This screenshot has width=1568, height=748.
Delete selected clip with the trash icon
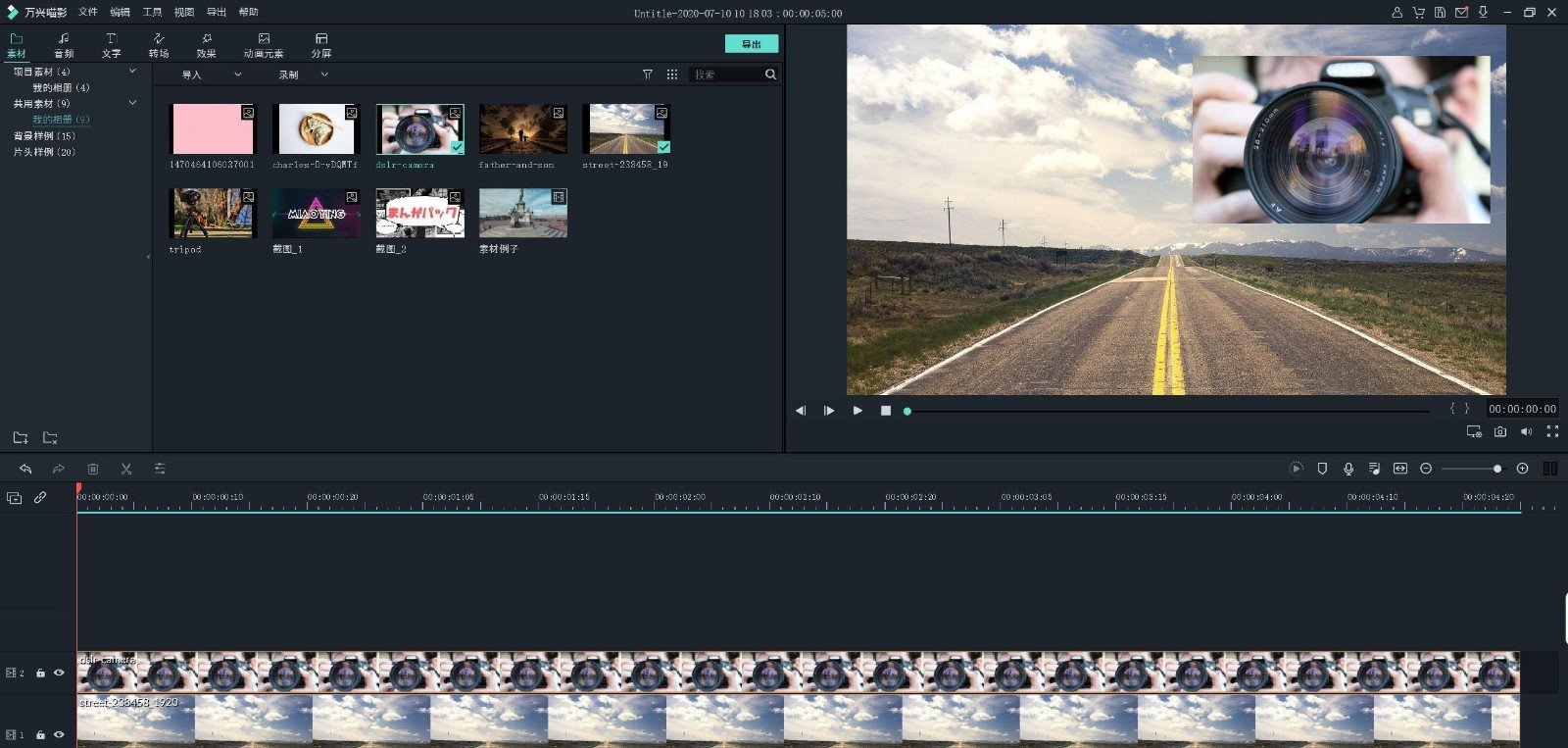(93, 469)
